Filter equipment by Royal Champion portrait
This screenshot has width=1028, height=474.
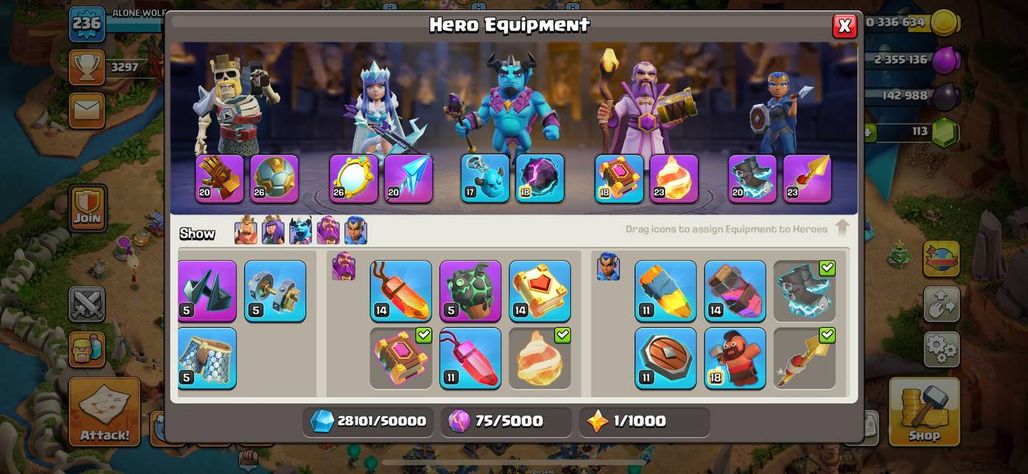(356, 231)
